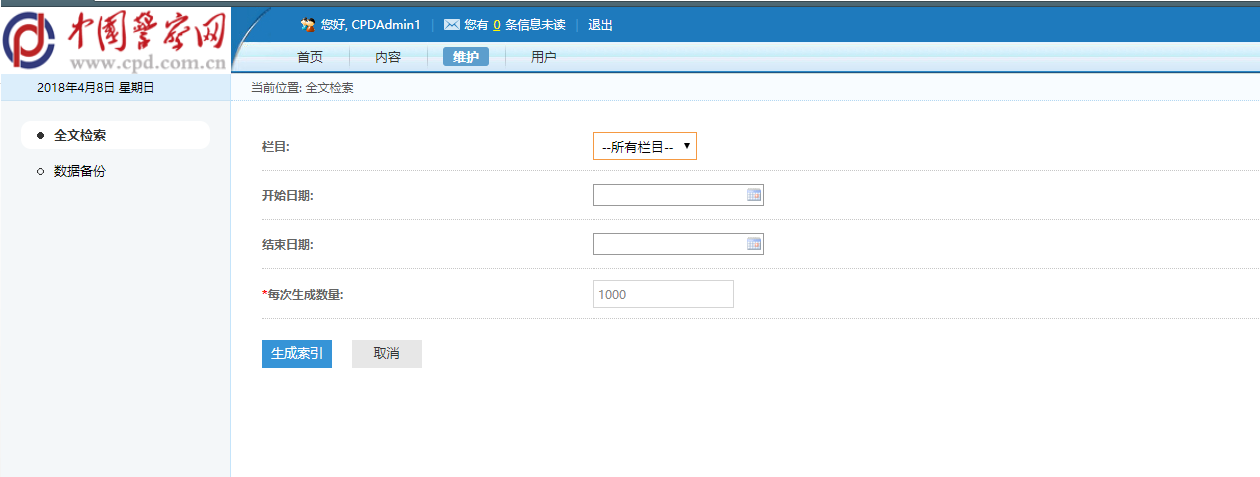The height and width of the screenshot is (477, 1260).
Task: Select 数据备份 in the sidebar
Action: (x=80, y=172)
